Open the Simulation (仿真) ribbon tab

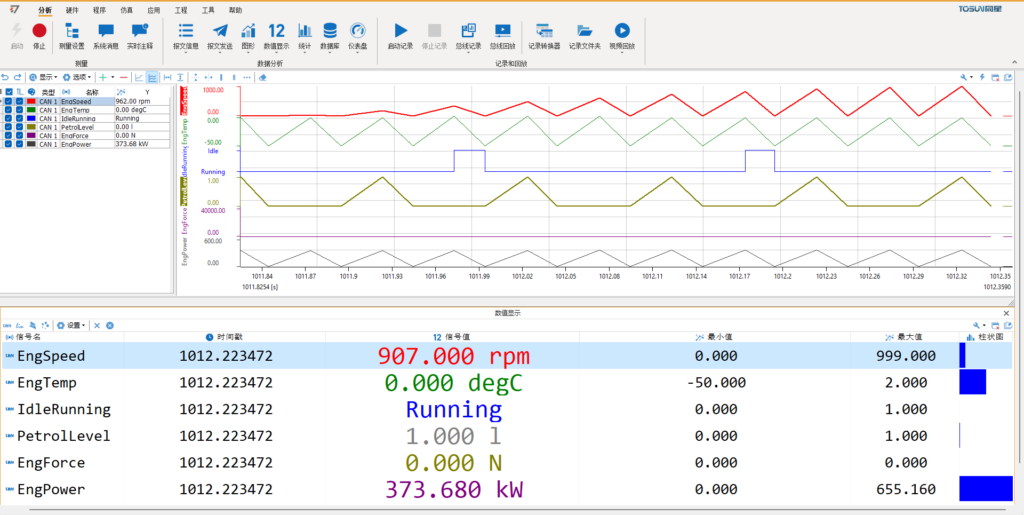[126, 9]
